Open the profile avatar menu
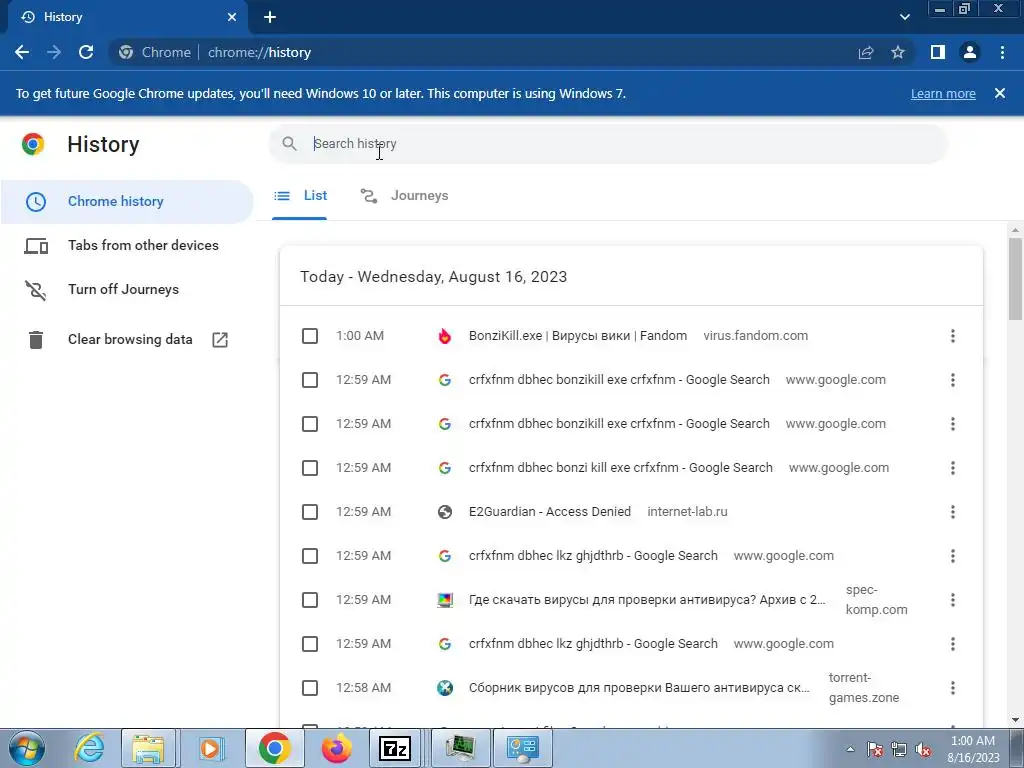Viewport: 1024px width, 768px height. [970, 52]
